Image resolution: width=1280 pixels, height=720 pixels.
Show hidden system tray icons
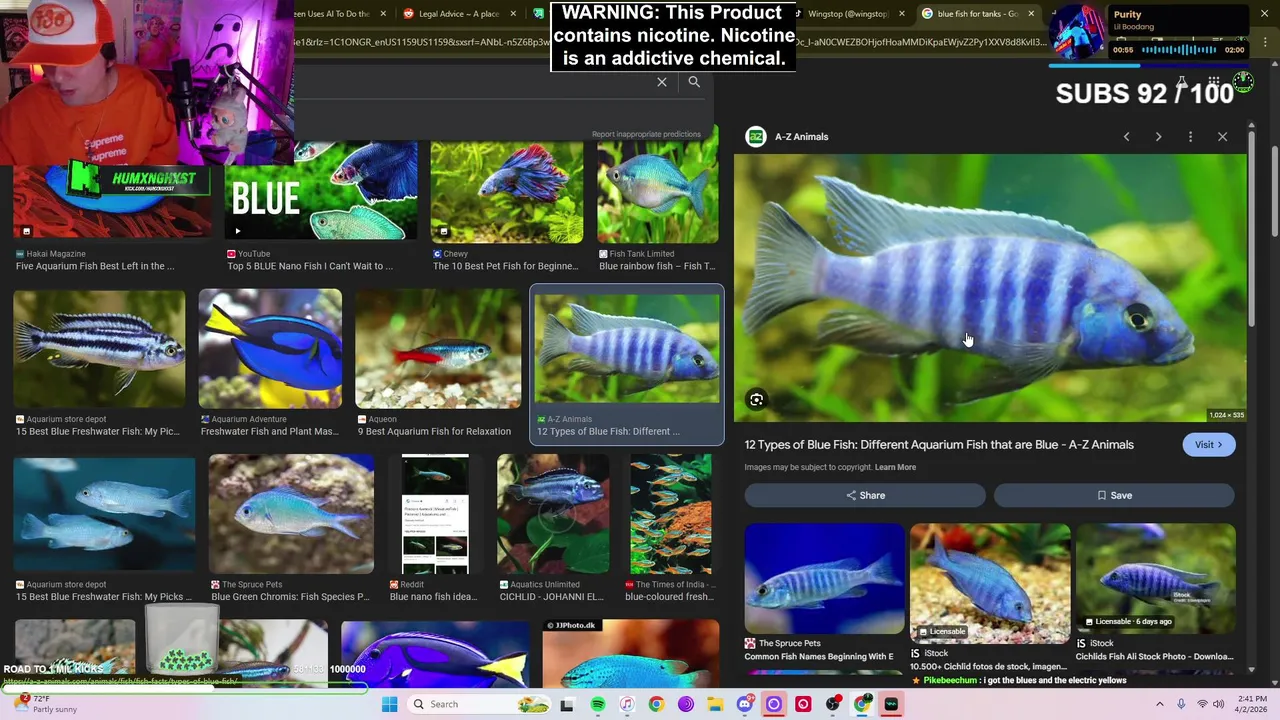click(x=1160, y=704)
